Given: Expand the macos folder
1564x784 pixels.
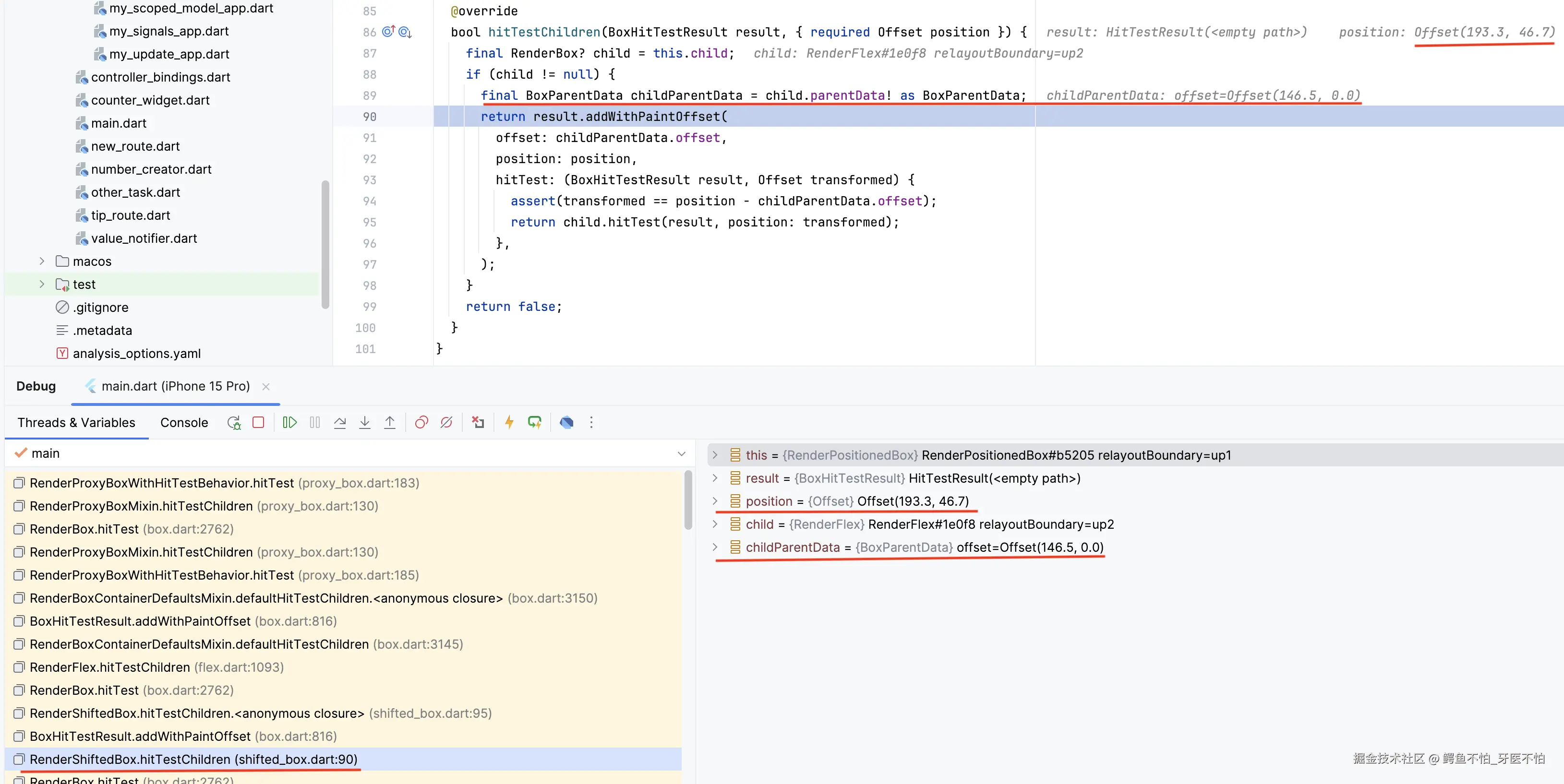Looking at the screenshot, I should point(42,261).
